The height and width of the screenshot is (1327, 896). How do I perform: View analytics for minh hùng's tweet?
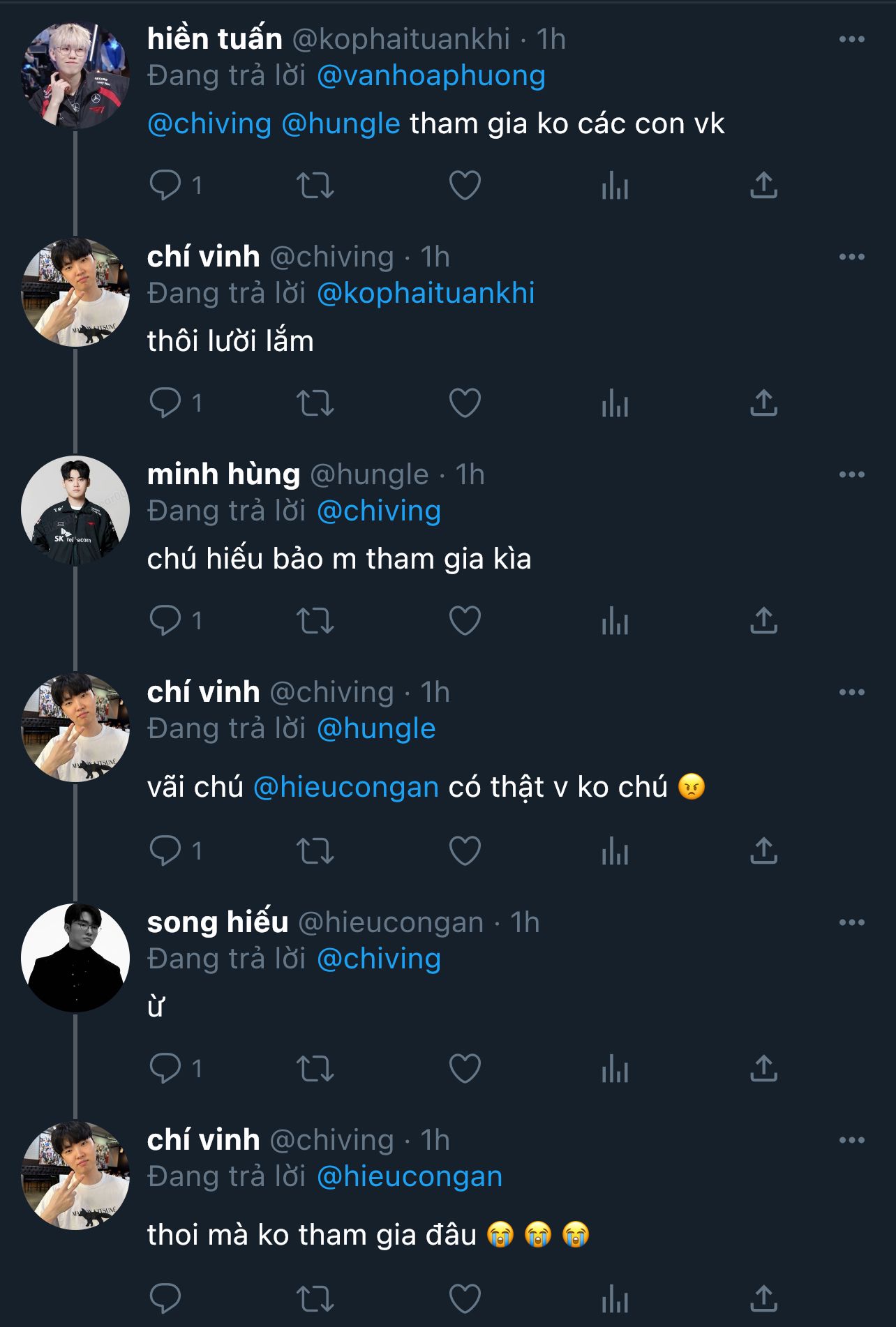tap(615, 621)
